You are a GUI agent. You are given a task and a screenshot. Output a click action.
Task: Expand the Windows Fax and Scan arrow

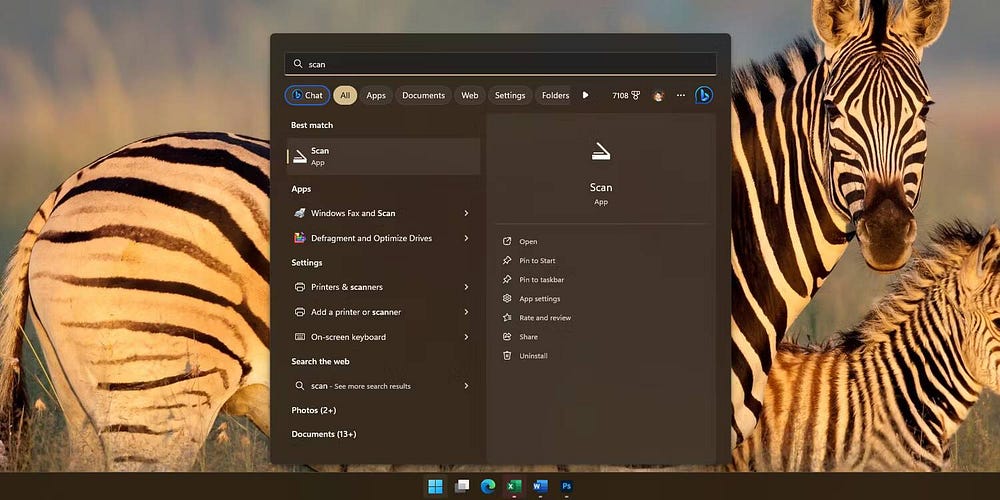[466, 213]
